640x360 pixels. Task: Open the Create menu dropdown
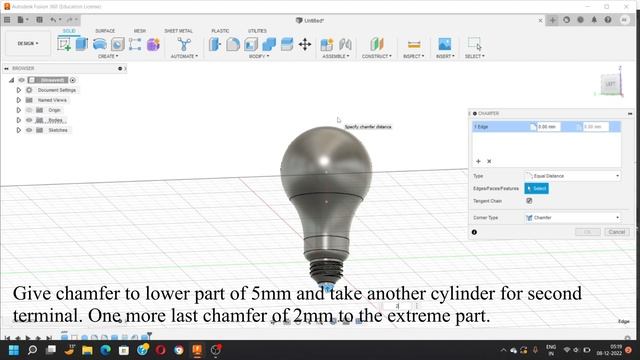[108, 56]
